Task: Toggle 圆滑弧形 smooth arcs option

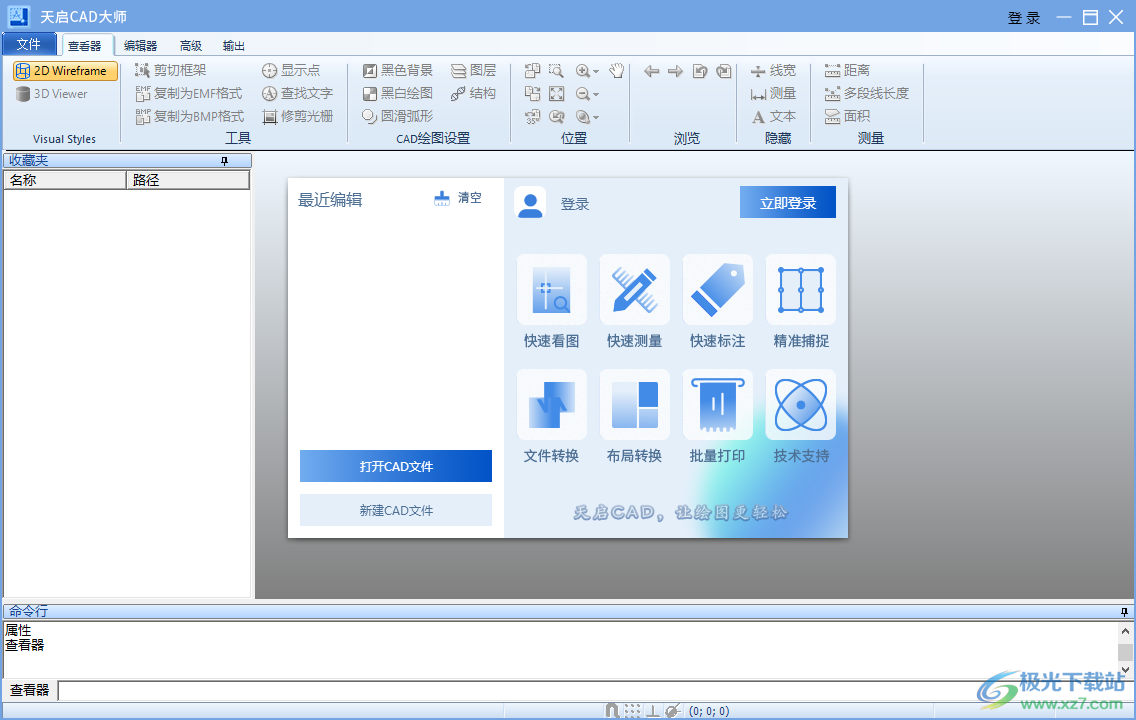Action: pos(398,116)
